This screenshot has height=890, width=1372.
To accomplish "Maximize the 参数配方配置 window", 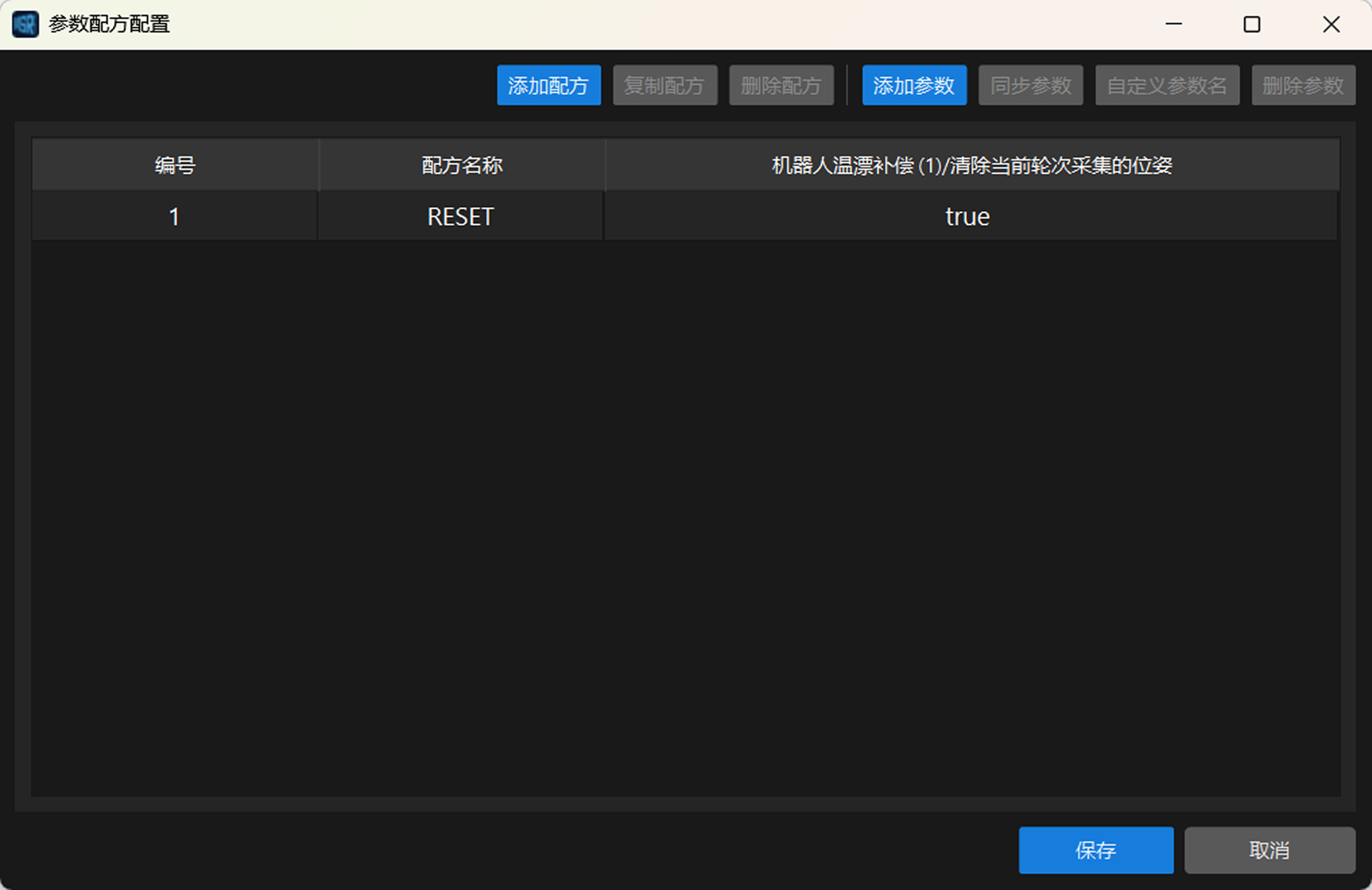I will [x=1252, y=24].
